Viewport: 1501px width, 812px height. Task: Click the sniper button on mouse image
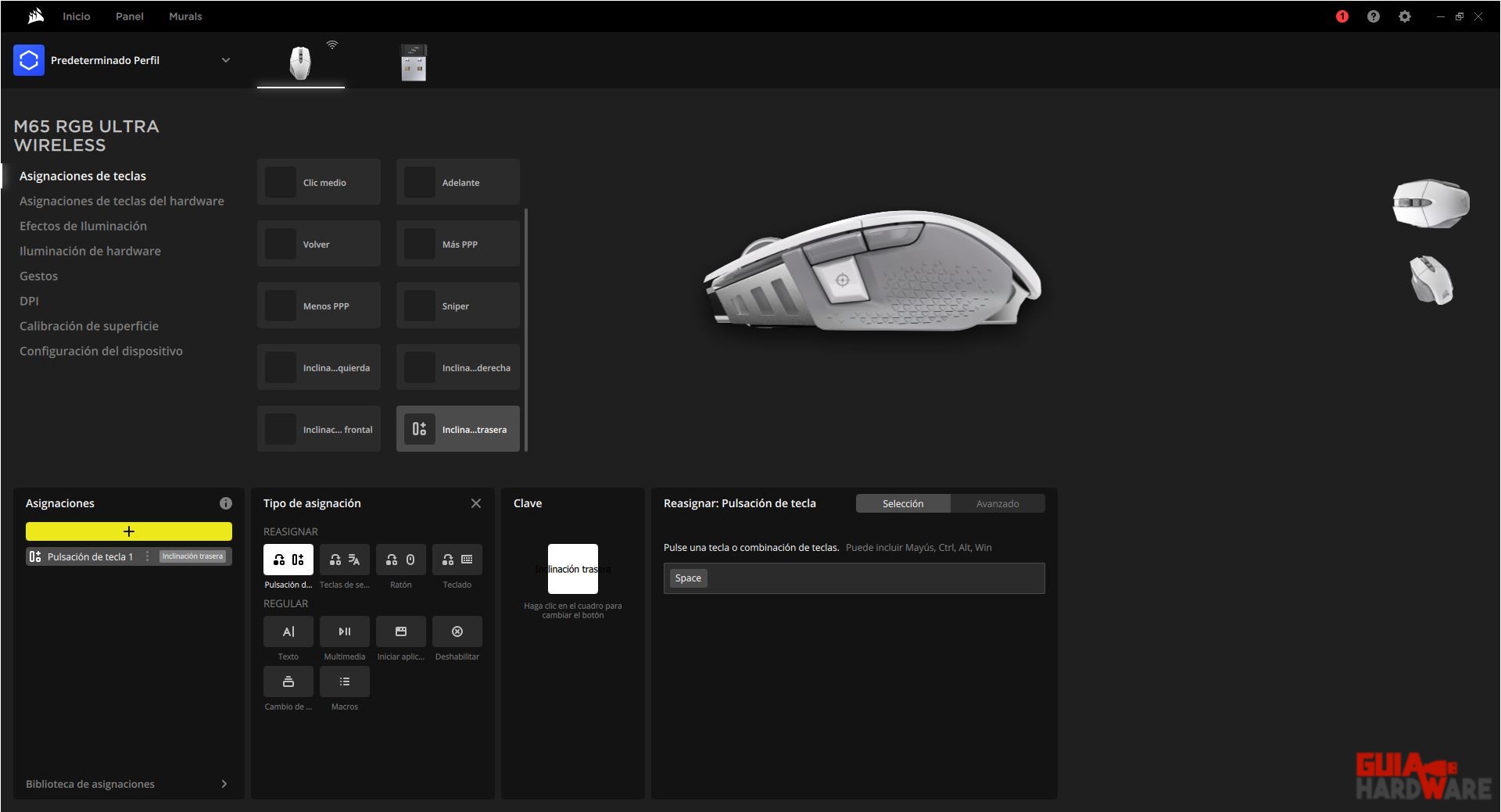842,280
